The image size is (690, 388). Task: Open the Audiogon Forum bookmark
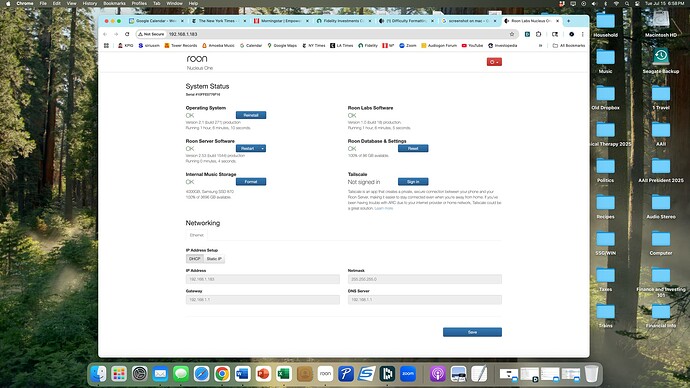(x=439, y=45)
